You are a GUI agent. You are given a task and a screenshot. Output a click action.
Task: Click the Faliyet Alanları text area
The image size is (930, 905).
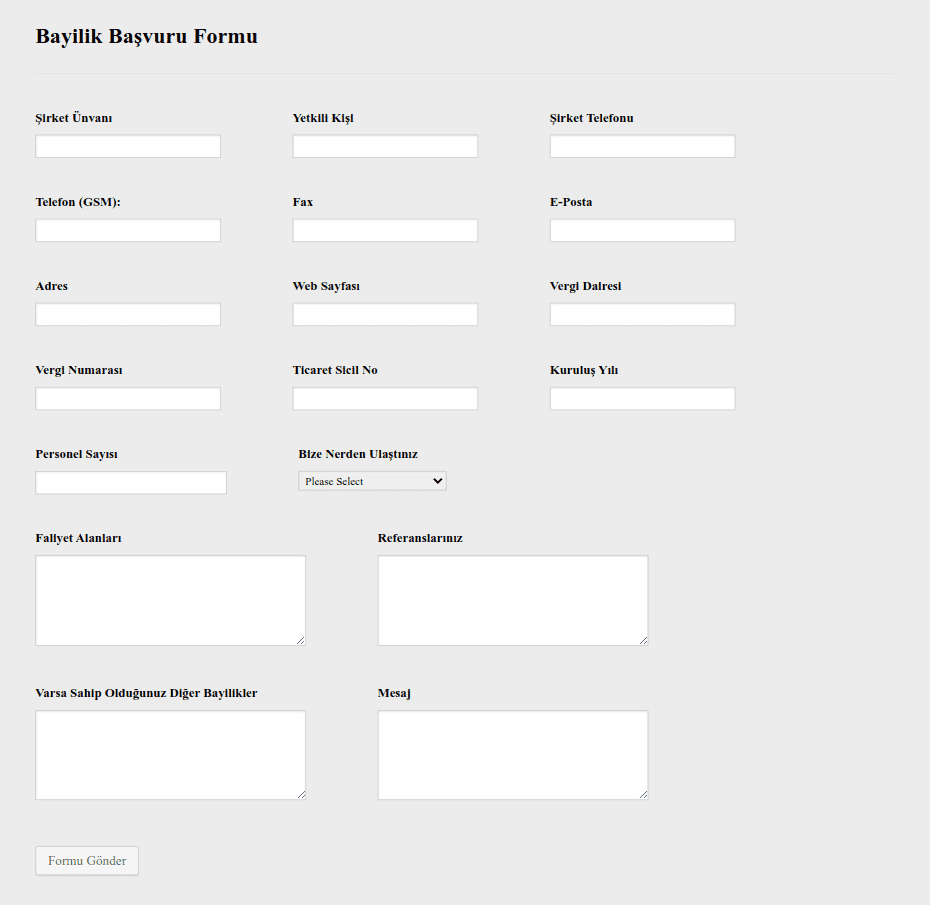170,600
